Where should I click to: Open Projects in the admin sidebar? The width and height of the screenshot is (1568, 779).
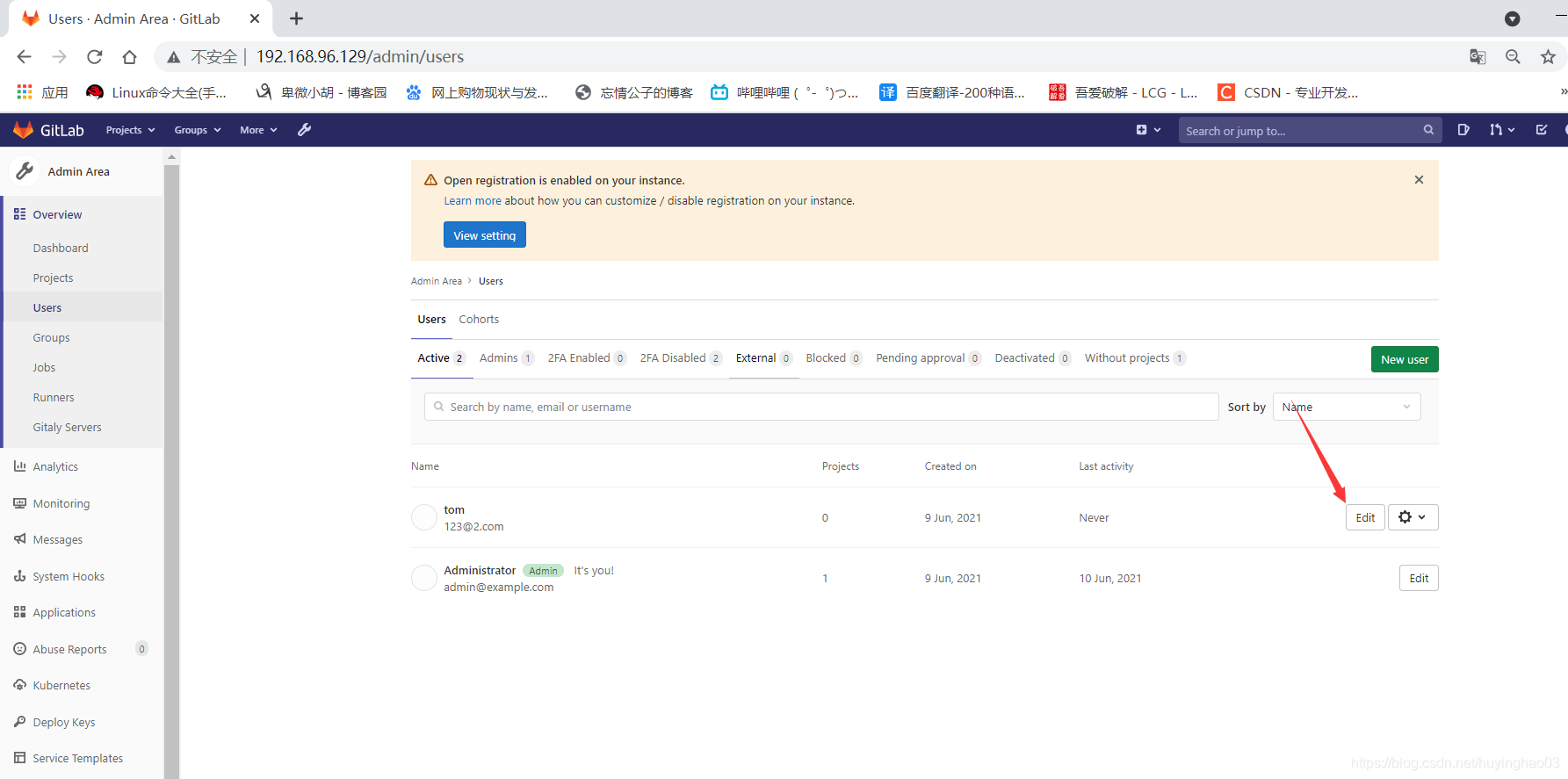coord(53,278)
